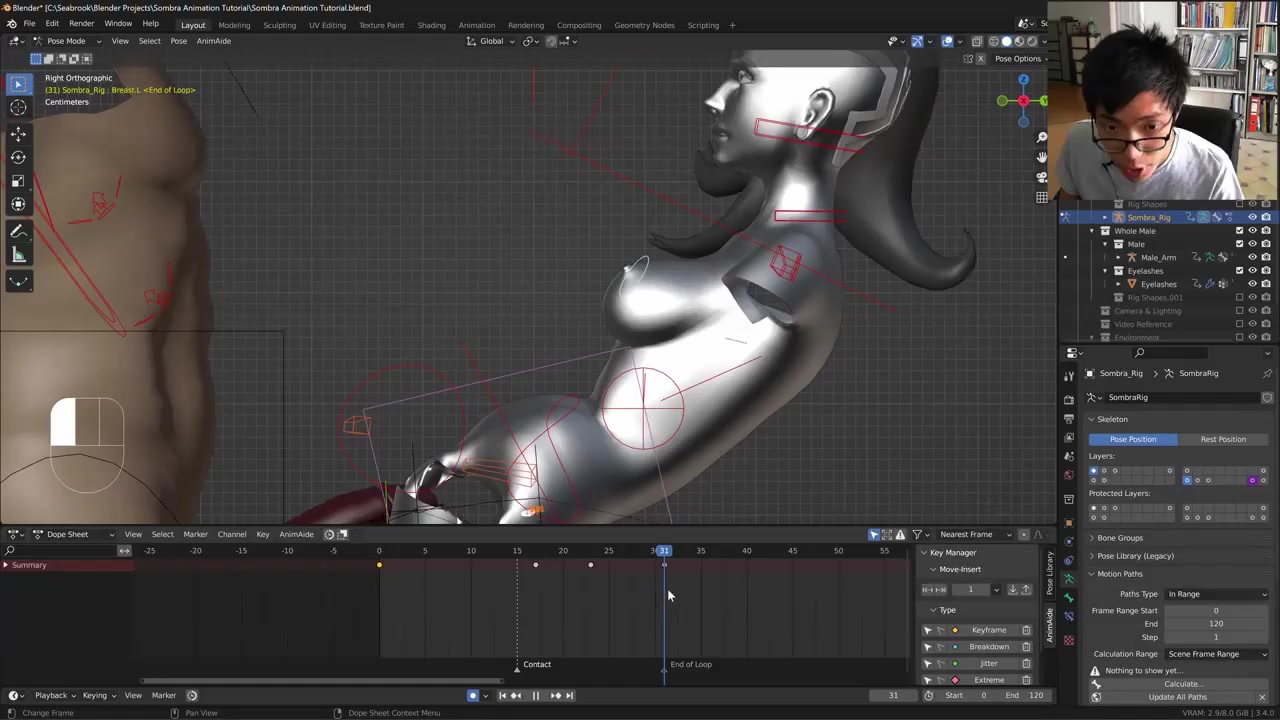Delete Breakdown keyframes using the trash icon
The image size is (1280, 720).
1026,647
